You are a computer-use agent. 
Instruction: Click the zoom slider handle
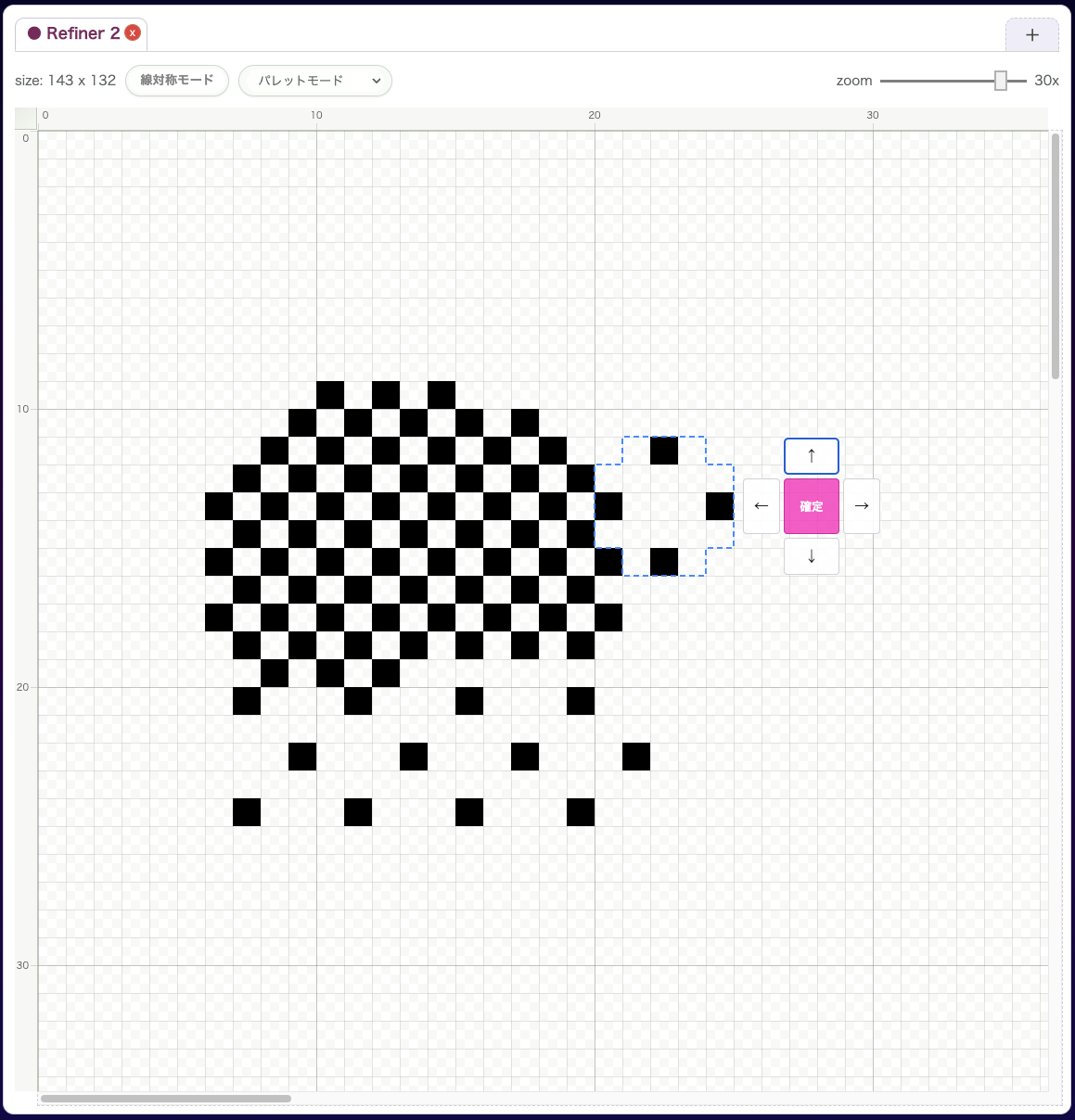pos(1001,81)
